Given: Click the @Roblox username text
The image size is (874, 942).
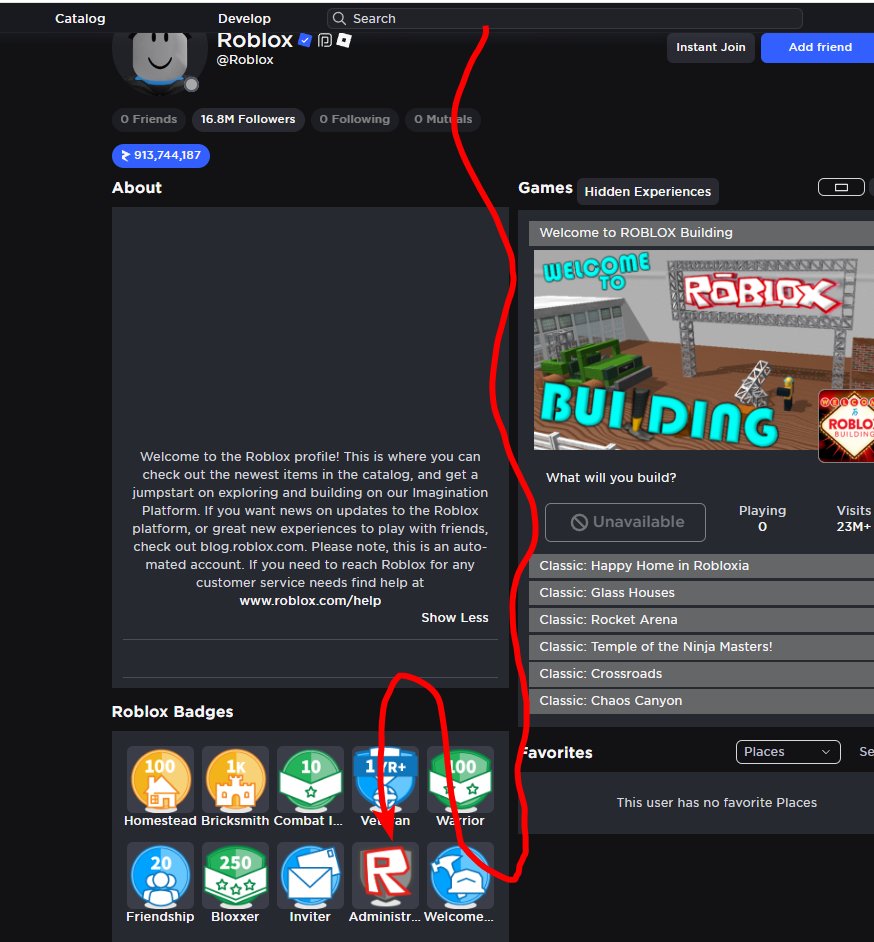Looking at the screenshot, I should [x=245, y=60].
